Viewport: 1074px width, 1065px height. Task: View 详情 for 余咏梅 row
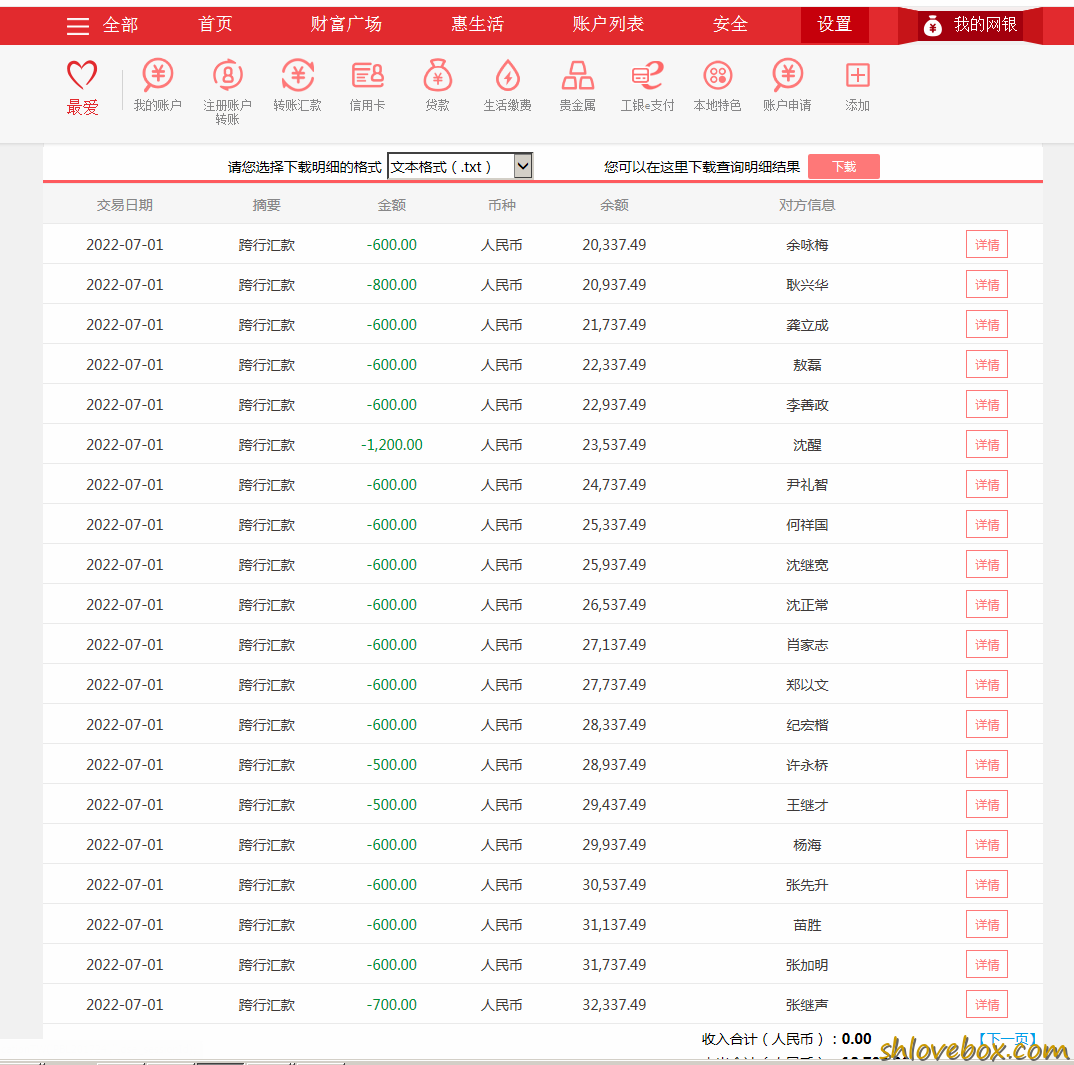(986, 245)
